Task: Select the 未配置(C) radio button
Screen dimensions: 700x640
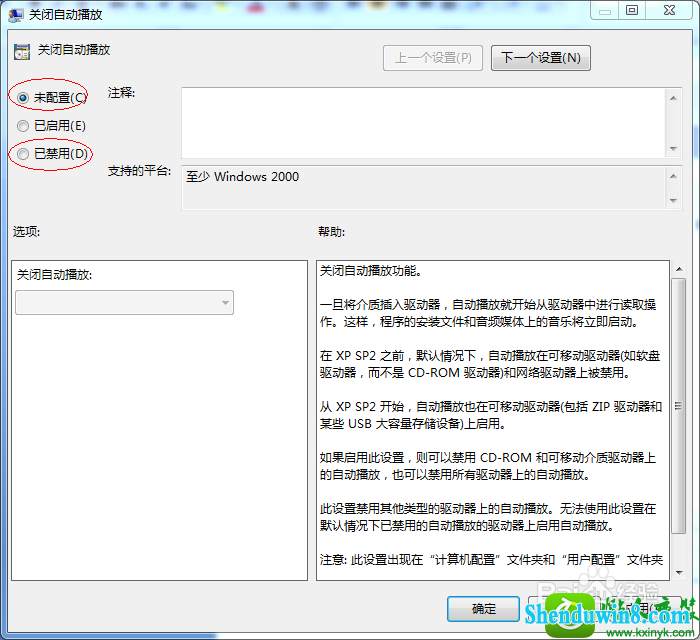Action: [23, 97]
